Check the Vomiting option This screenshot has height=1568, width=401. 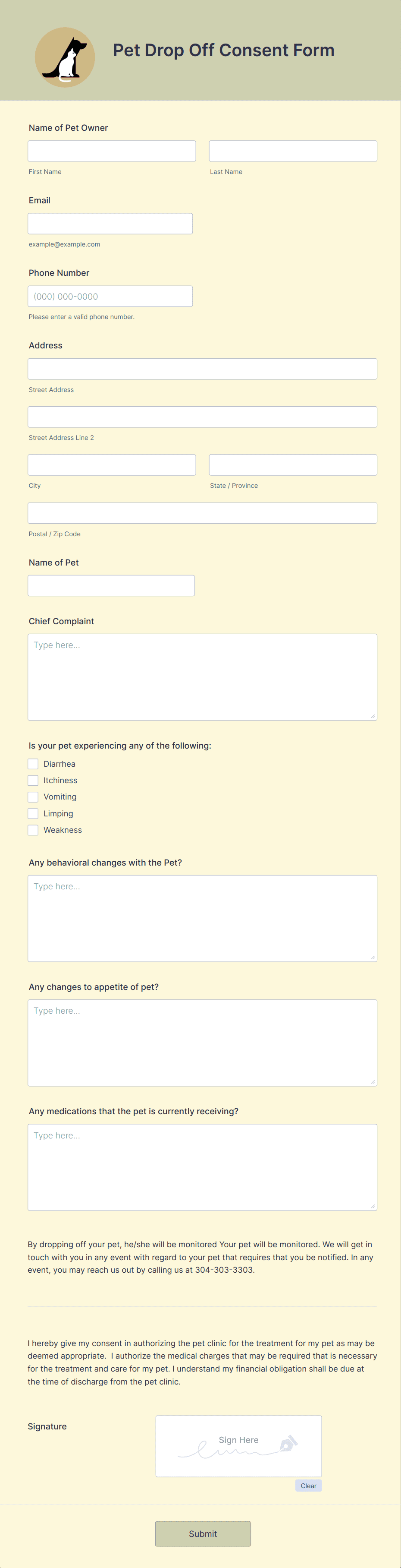click(x=33, y=796)
